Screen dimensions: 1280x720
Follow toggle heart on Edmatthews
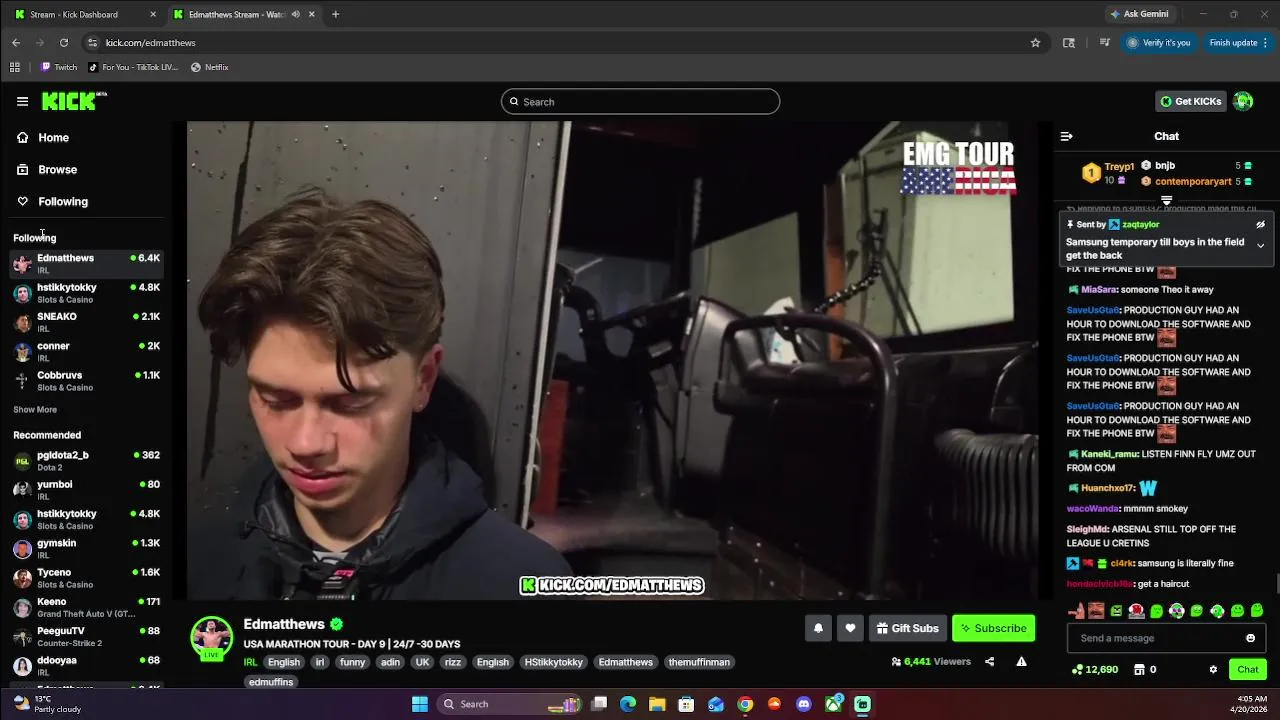tap(850, 628)
